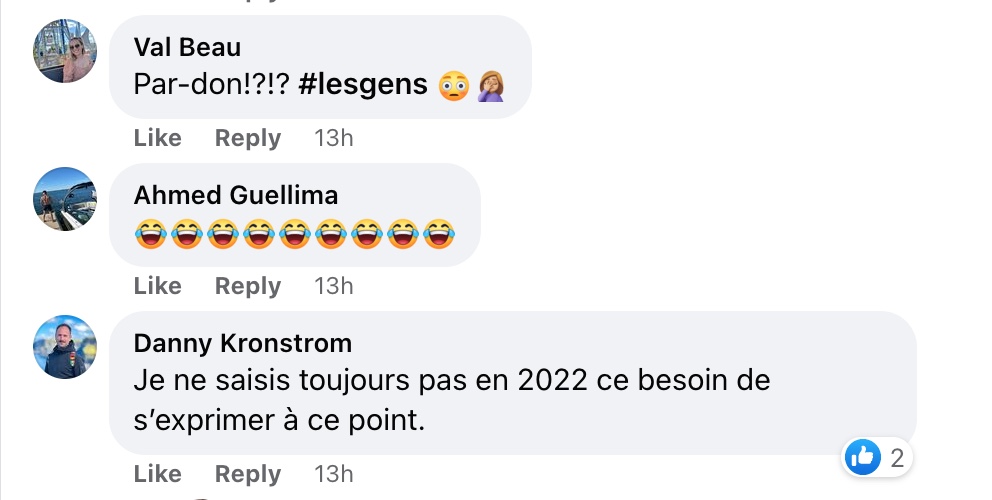This screenshot has height=500, width=992.
Task: Like Ahmed Guellima's emoji comment
Action: 158,286
